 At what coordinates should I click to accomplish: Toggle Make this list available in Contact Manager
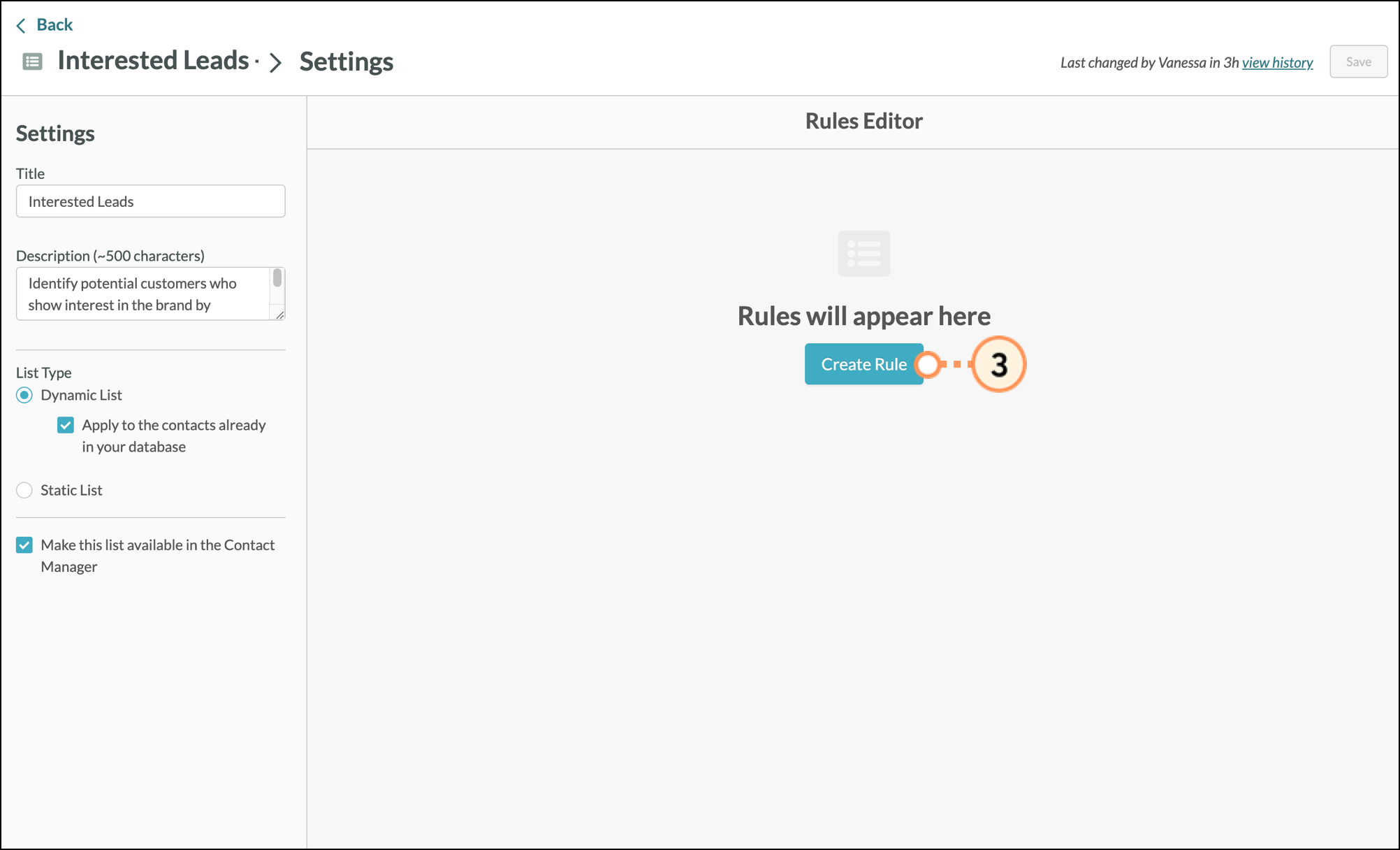click(24, 545)
